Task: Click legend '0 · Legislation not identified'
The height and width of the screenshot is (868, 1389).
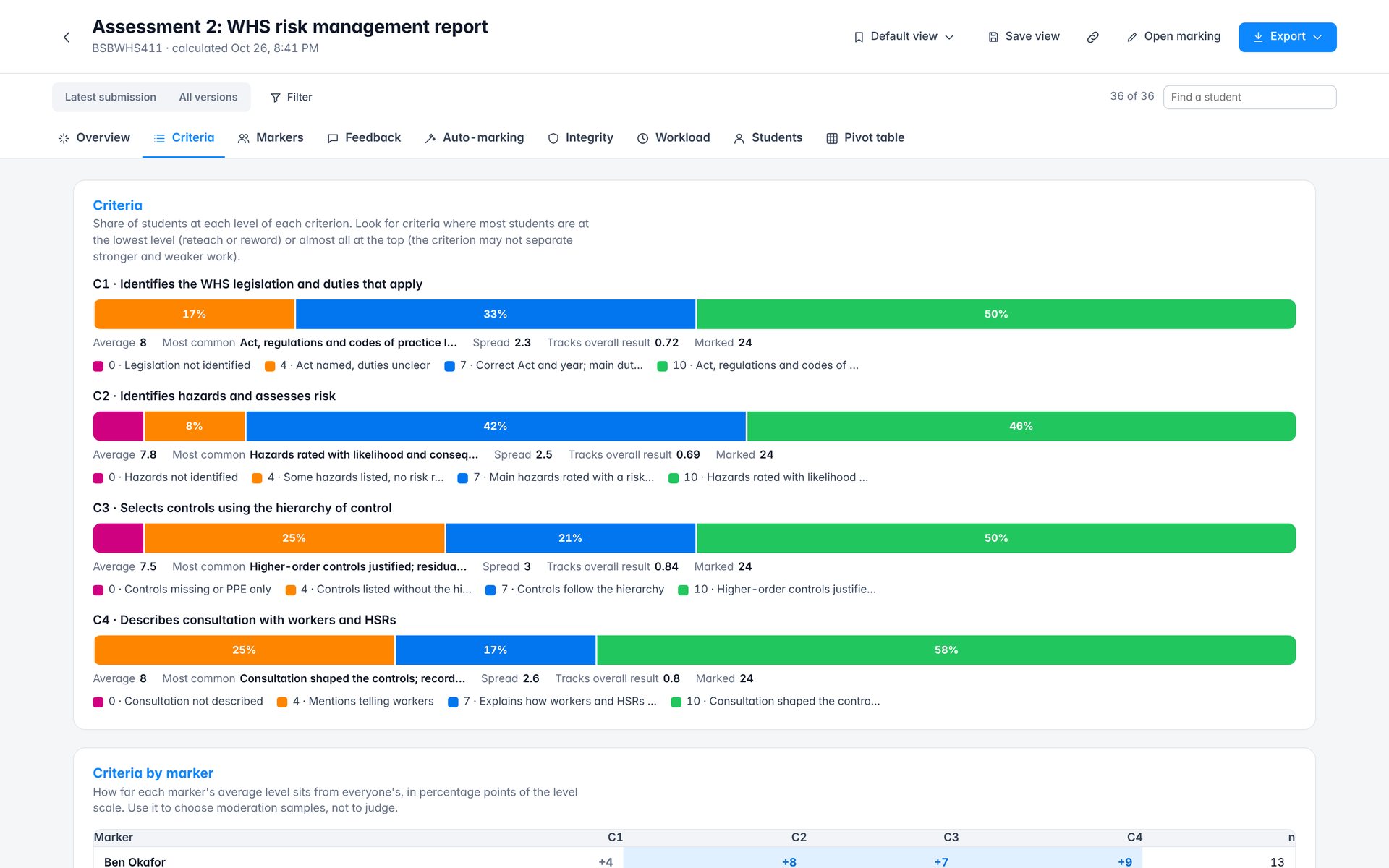Action: pos(172,365)
